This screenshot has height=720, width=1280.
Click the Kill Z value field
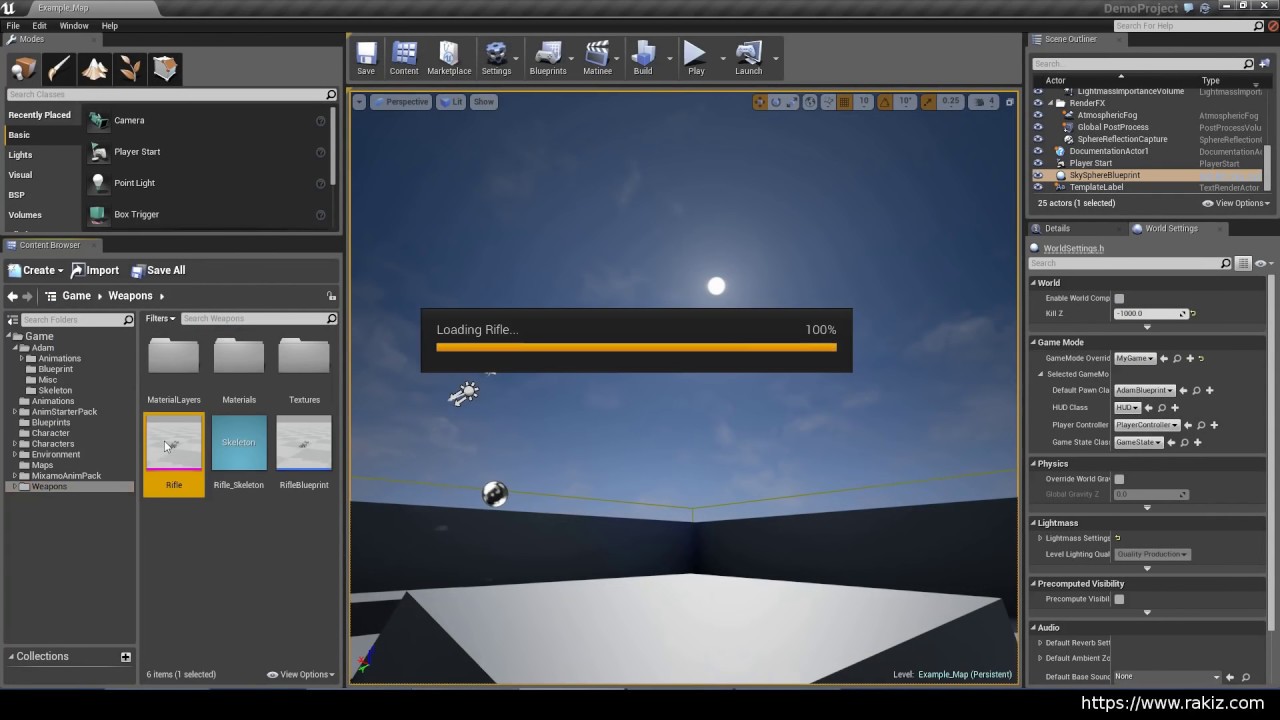(x=1150, y=314)
